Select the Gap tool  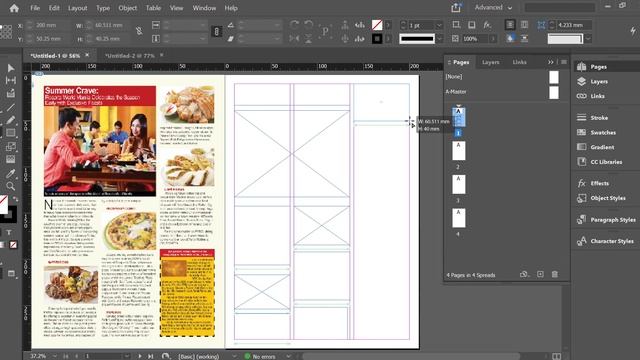click(x=11, y=81)
